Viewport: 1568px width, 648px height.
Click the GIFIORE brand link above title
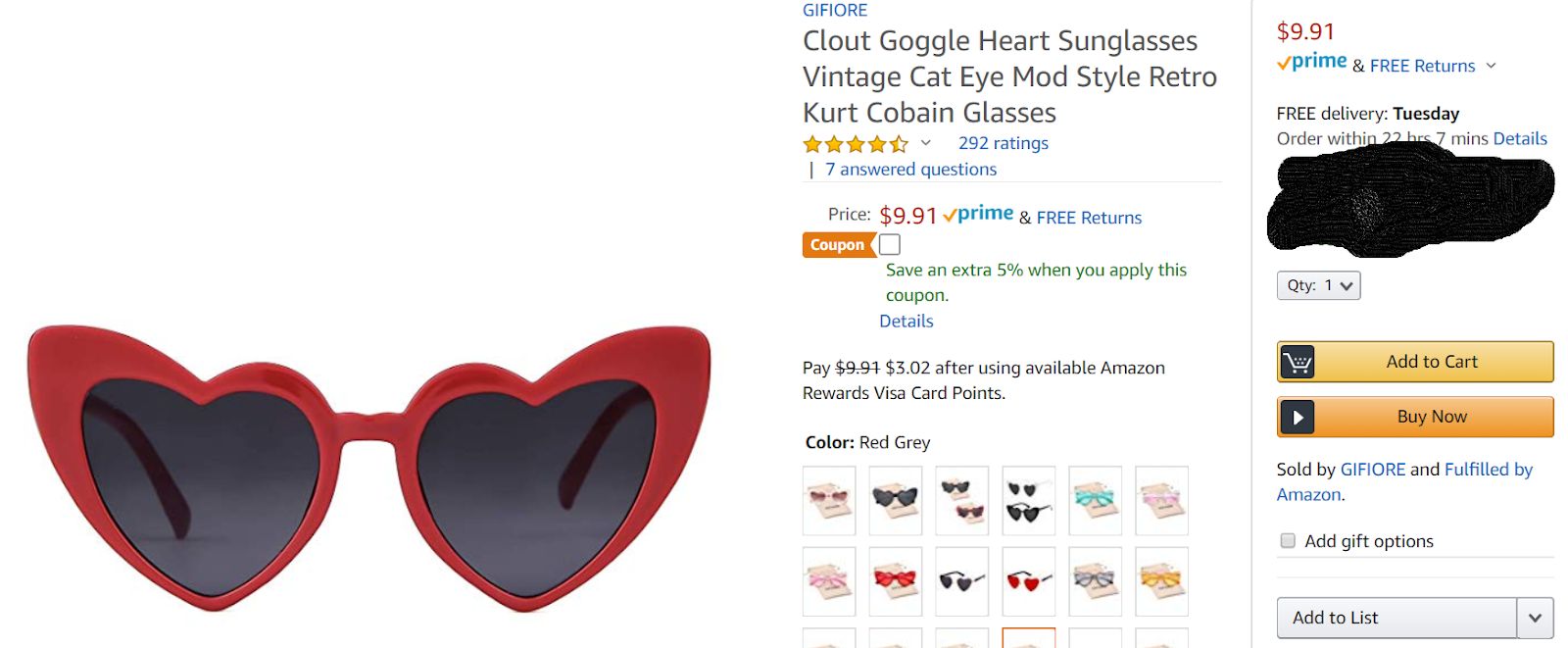[835, 11]
